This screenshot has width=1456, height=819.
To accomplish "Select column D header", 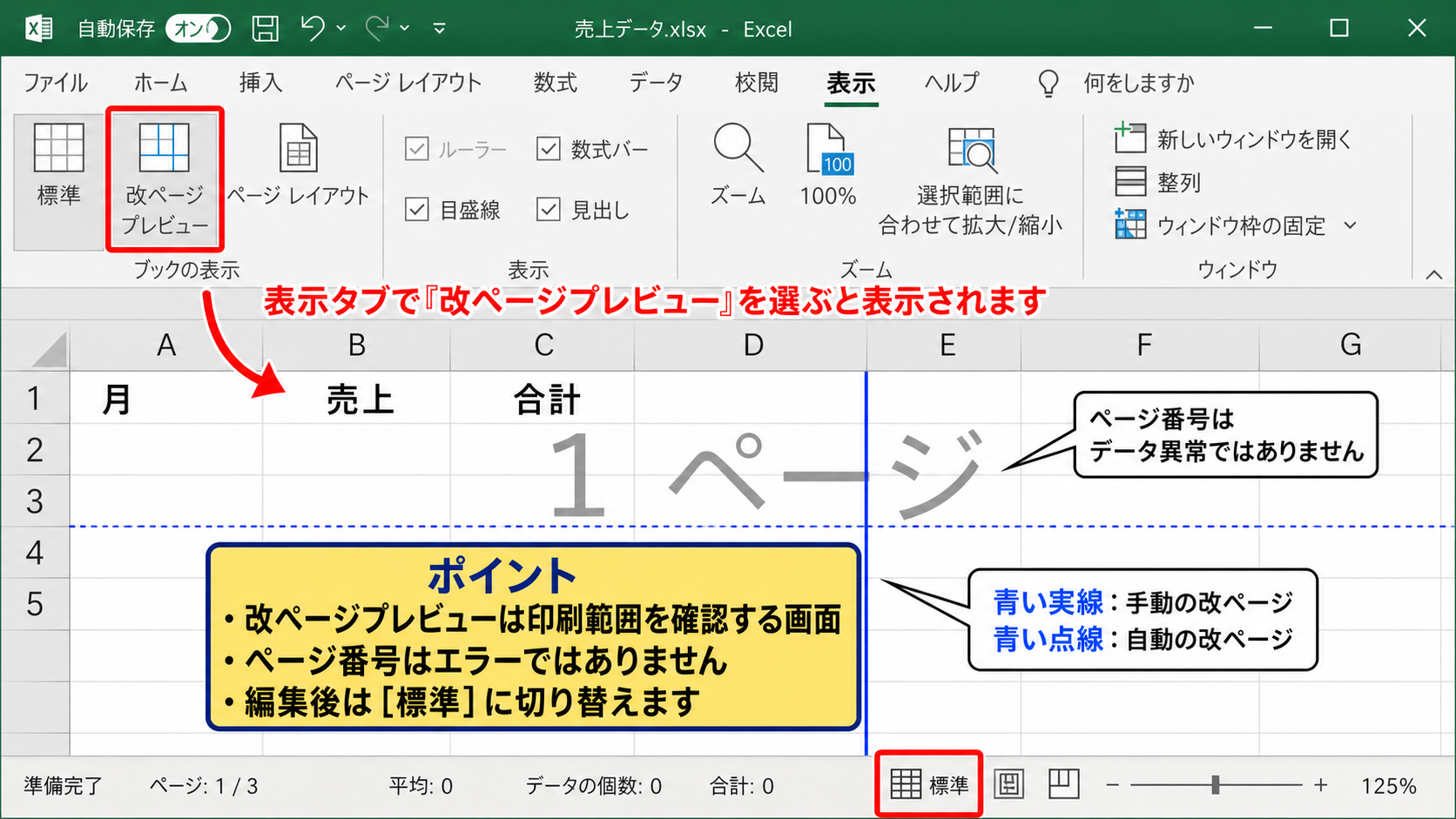I will pyautogui.click(x=752, y=346).
